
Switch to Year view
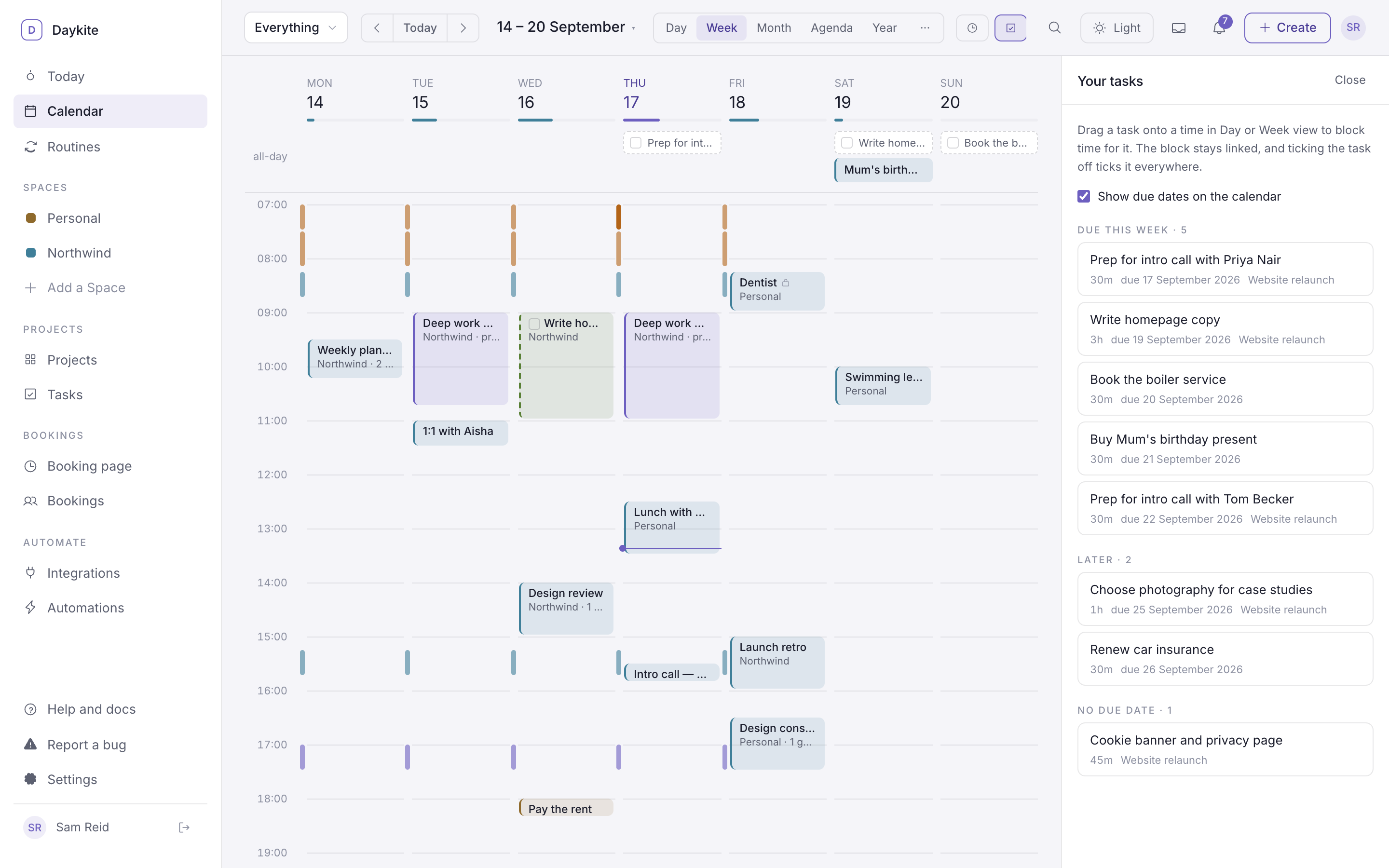pyautogui.click(x=884, y=27)
